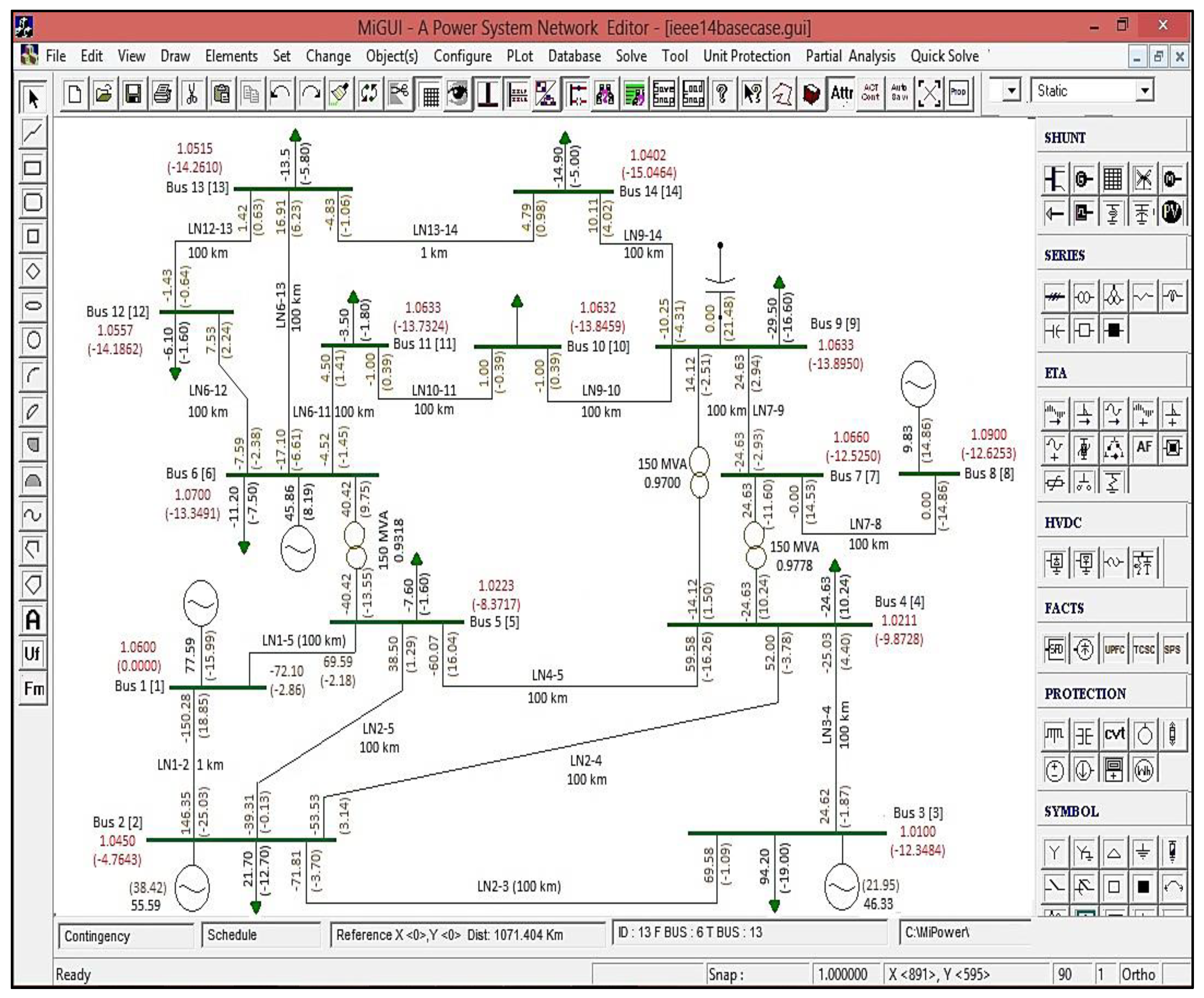The width and height of the screenshot is (1204, 998).
Task: Open the Solve menu
Action: tap(631, 56)
